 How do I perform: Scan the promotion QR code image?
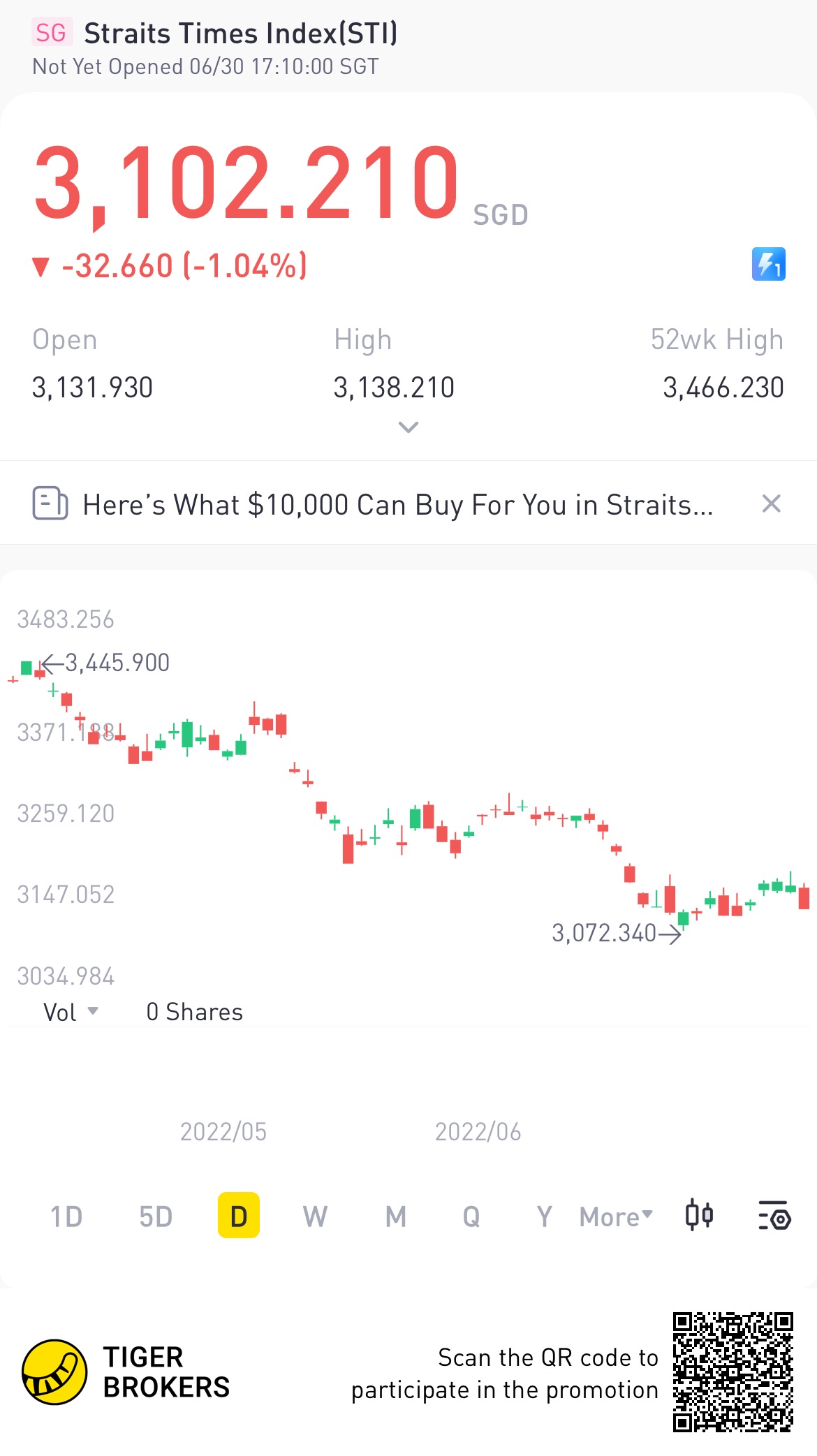(733, 1372)
